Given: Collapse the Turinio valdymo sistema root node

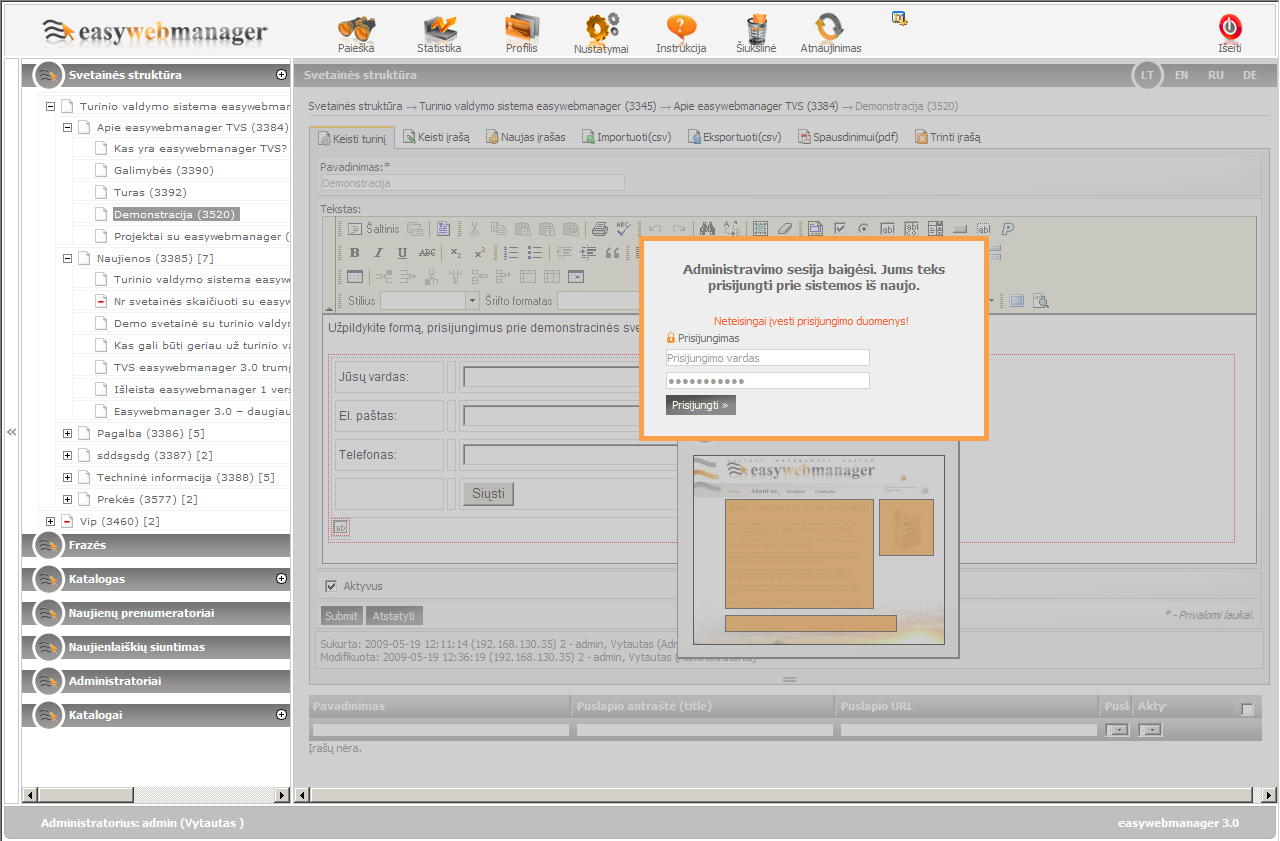Looking at the screenshot, I should click(x=51, y=106).
